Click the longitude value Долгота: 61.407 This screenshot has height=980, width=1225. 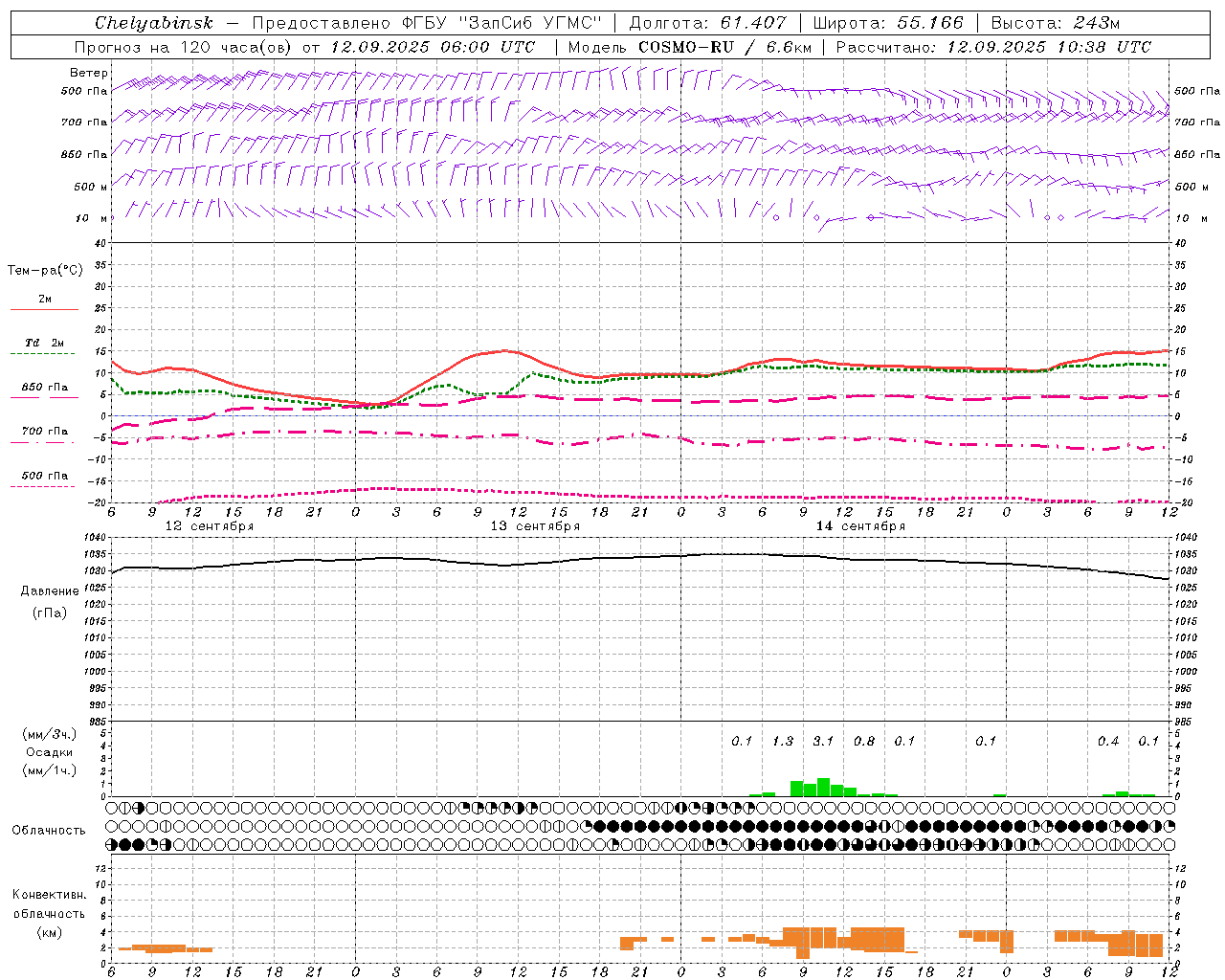707,23
